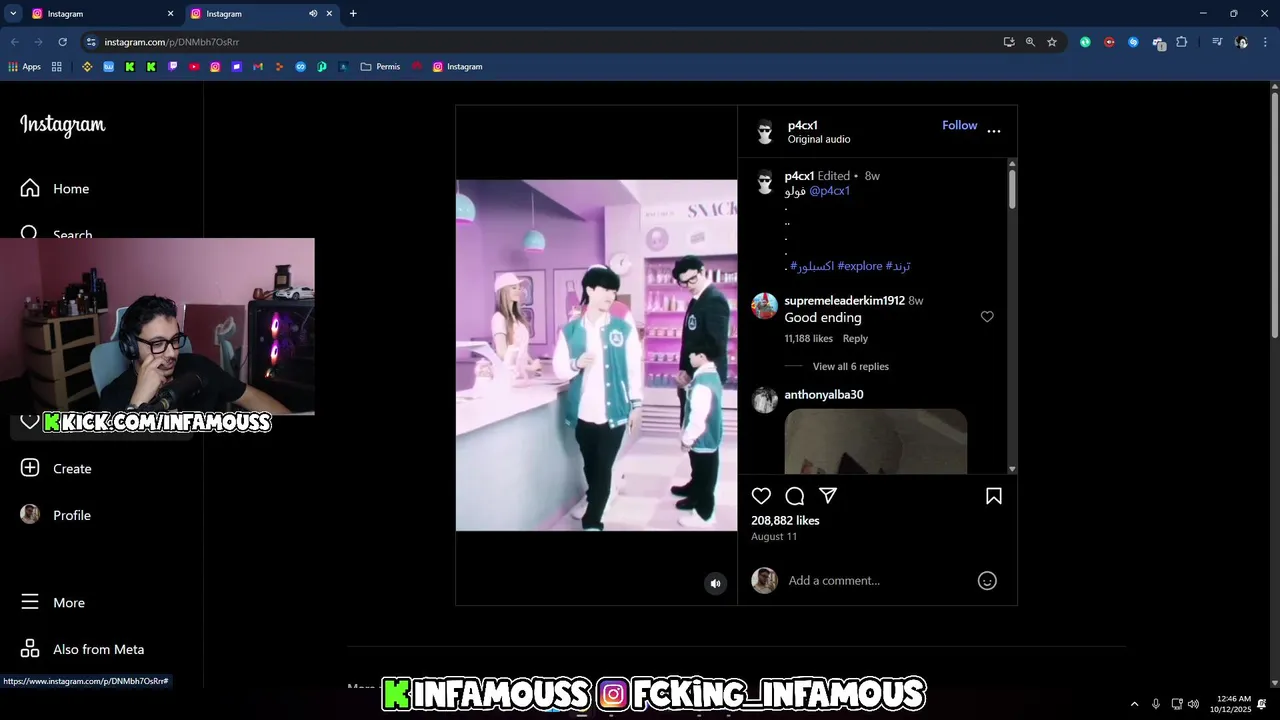Expand View all 6 replies
1280x720 pixels.
[850, 367]
